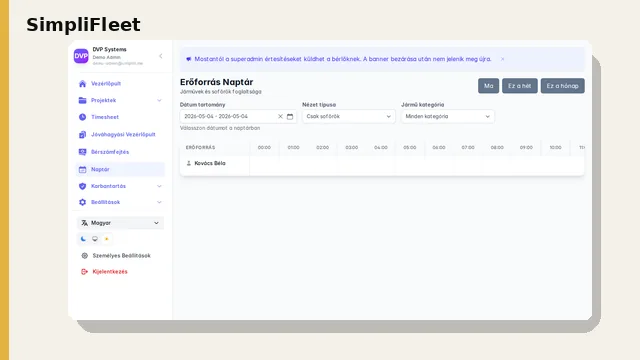Click the Naptár calendar icon in sidebar
This screenshot has height=360, width=640.
coord(82,169)
